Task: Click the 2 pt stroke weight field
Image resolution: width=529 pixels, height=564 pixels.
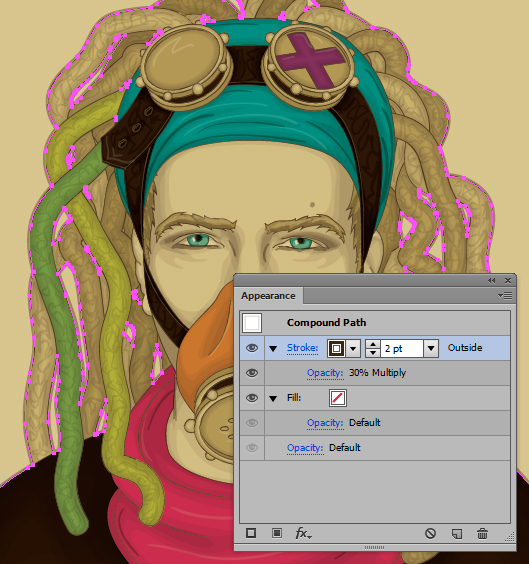Action: [401, 348]
